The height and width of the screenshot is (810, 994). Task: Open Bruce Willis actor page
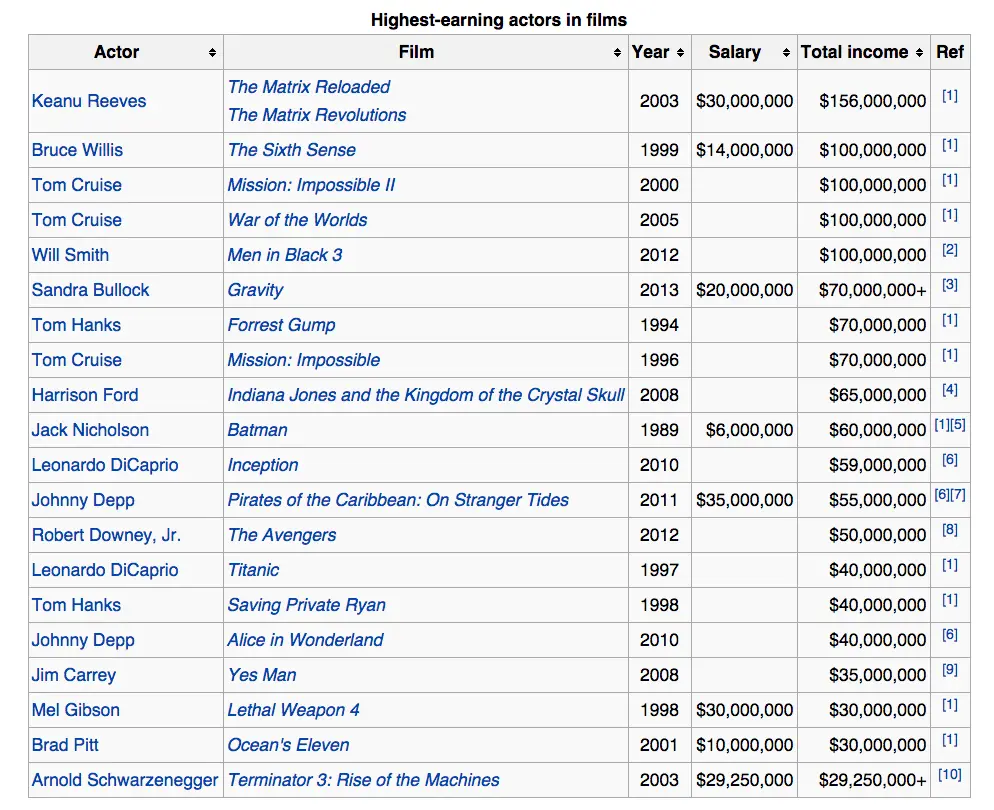[x=77, y=150]
